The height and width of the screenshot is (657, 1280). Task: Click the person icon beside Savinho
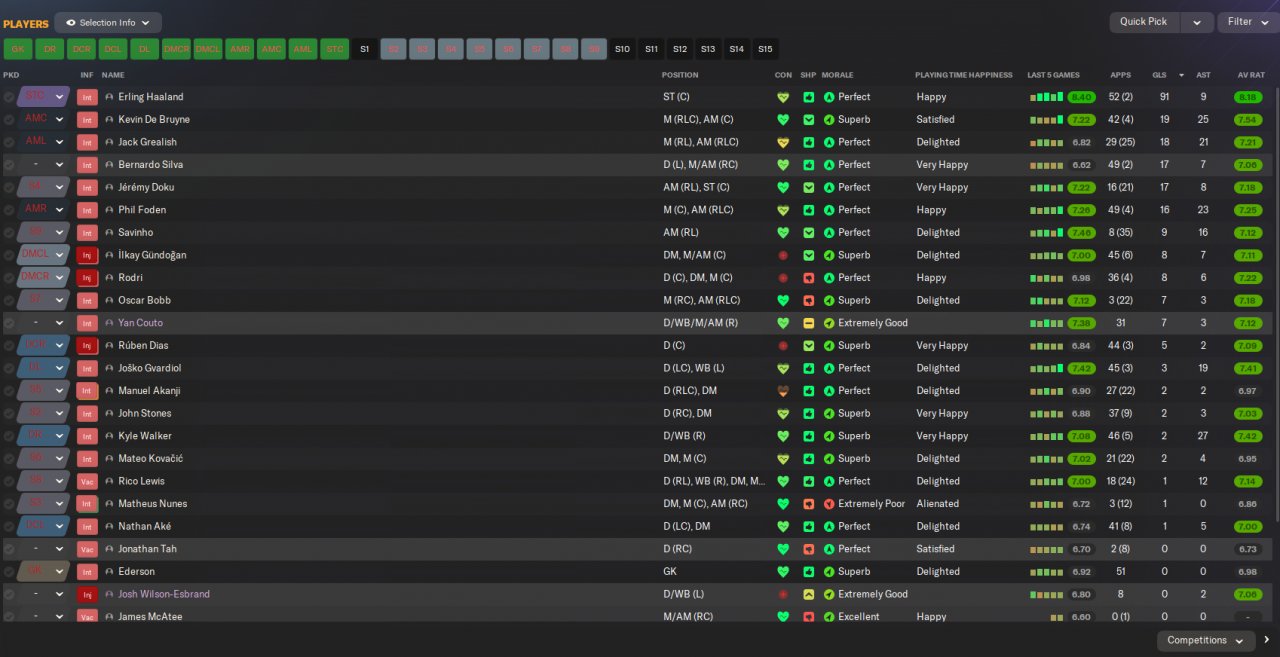109,233
